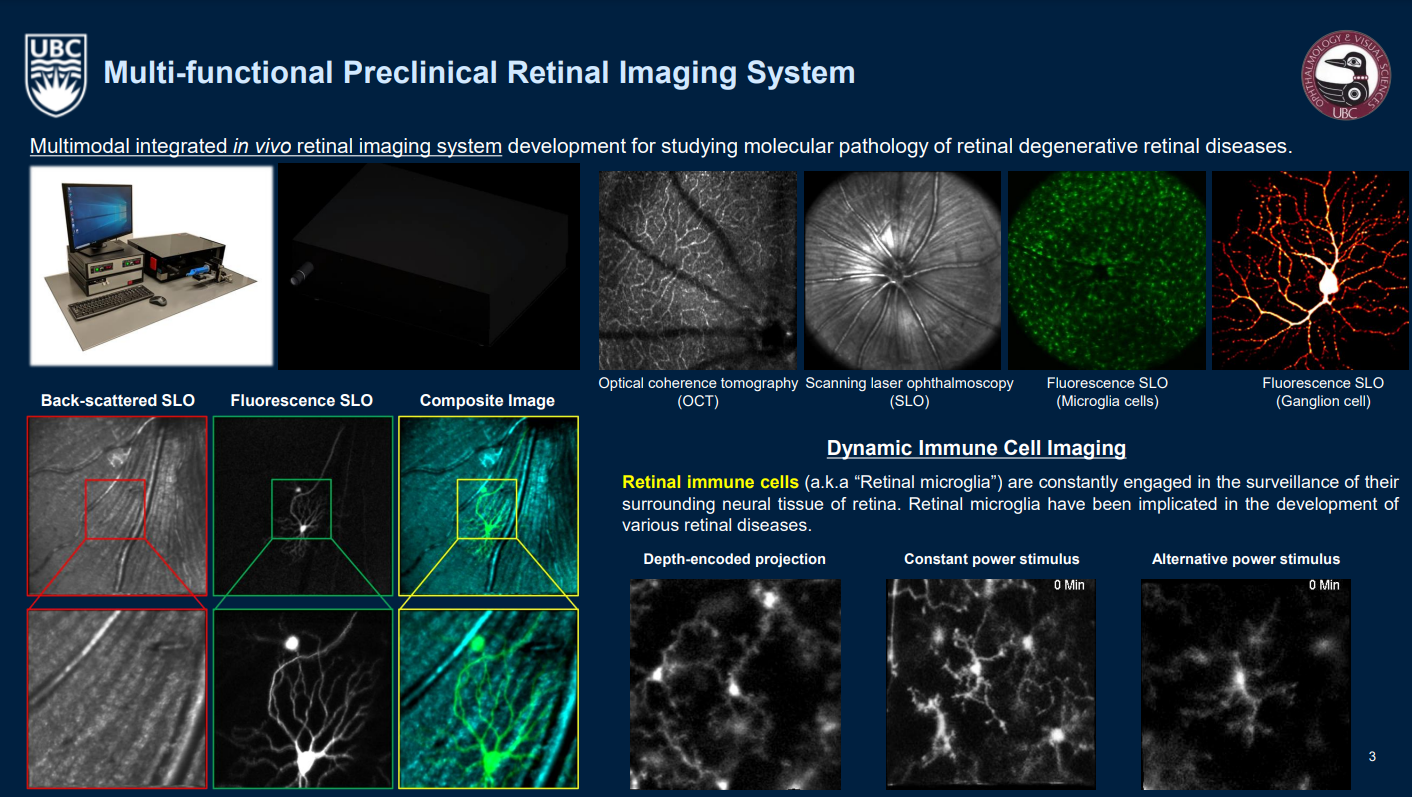
Task: Open the Optical coherence tomography (OCT) image
Action: pyautogui.click(x=698, y=270)
